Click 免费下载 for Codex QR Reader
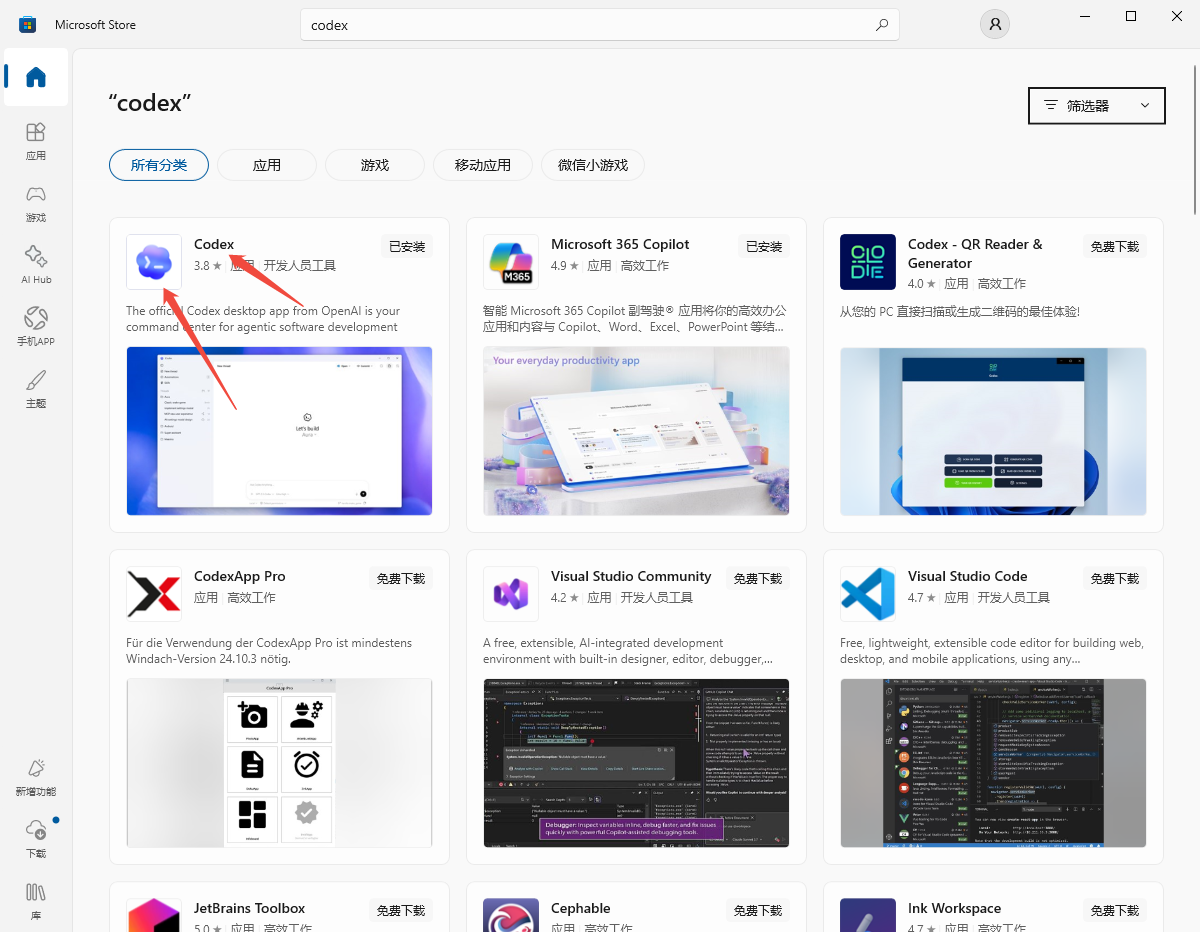This screenshot has height=932, width=1200. tap(1115, 246)
